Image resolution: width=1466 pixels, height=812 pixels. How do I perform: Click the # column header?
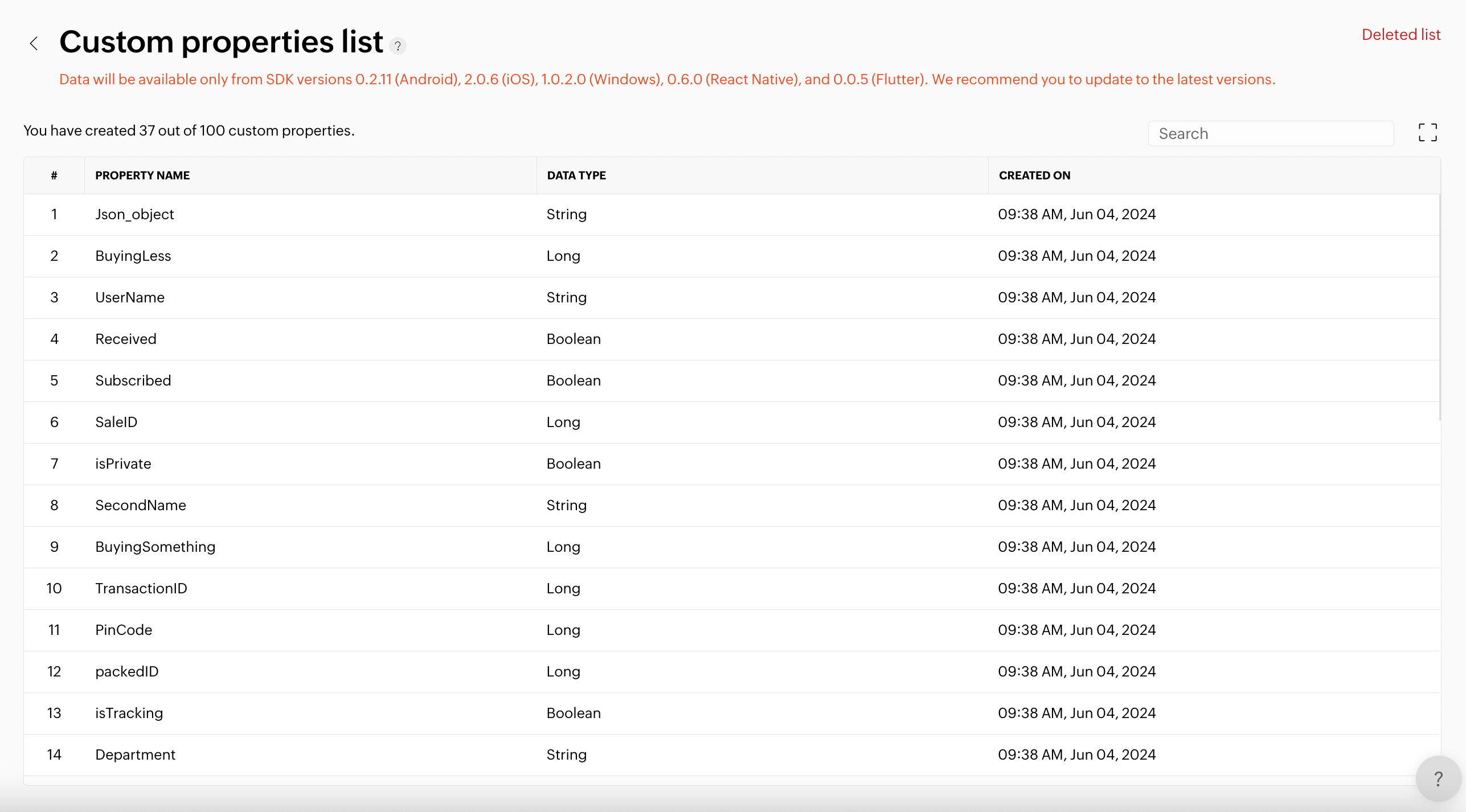[54, 175]
